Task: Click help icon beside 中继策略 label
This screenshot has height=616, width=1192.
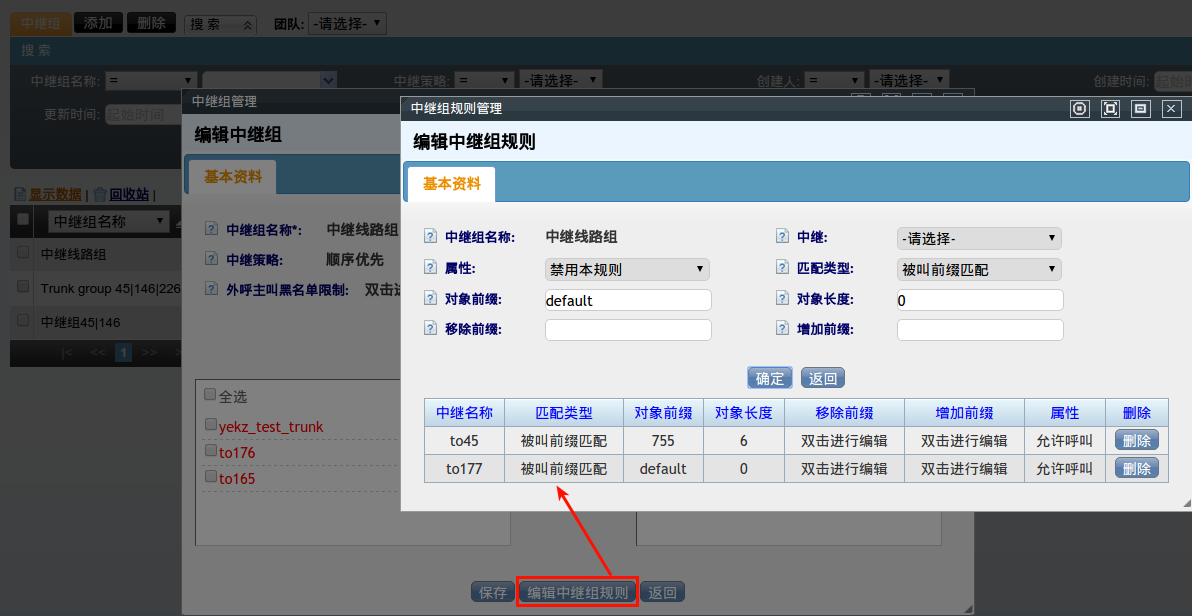Action: point(211,259)
